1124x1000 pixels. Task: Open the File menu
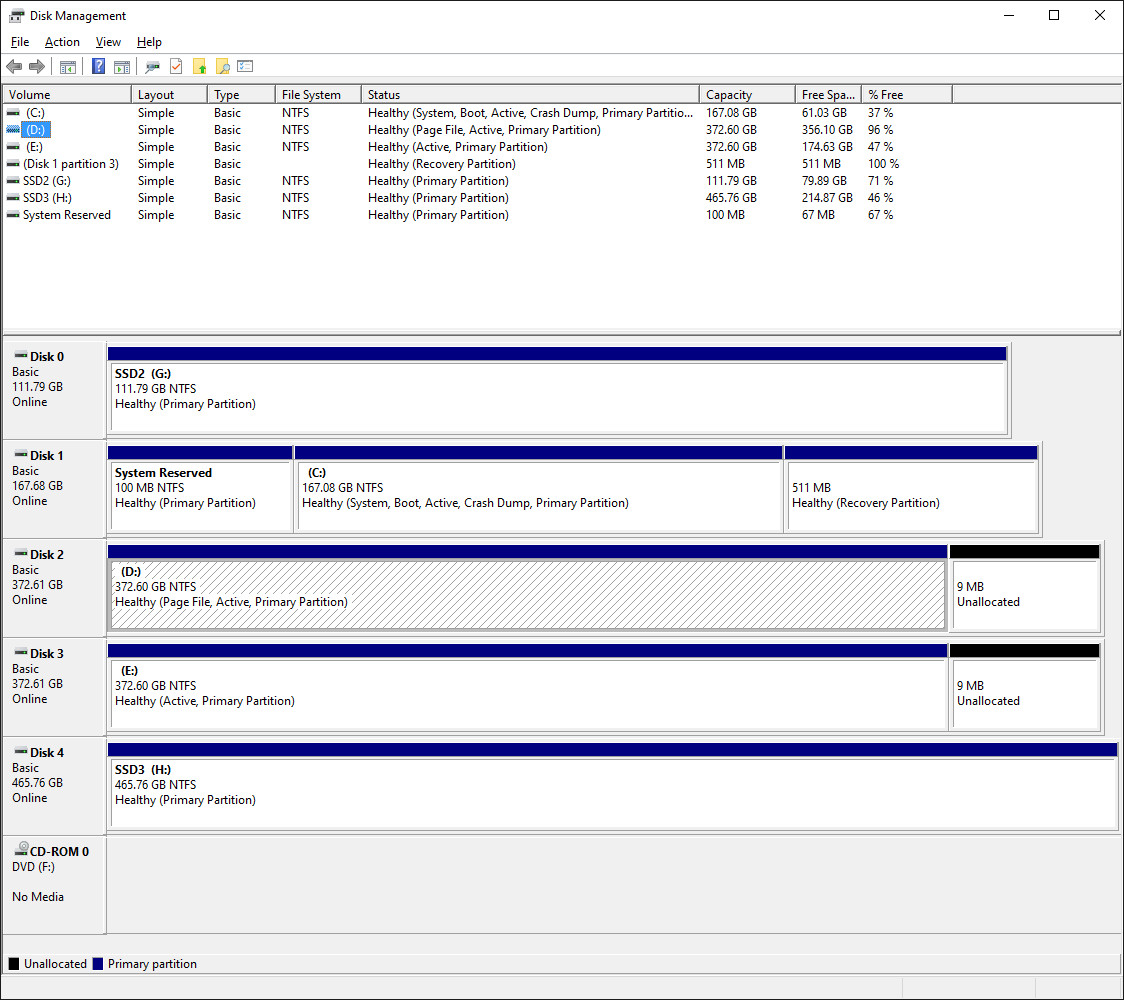(19, 42)
